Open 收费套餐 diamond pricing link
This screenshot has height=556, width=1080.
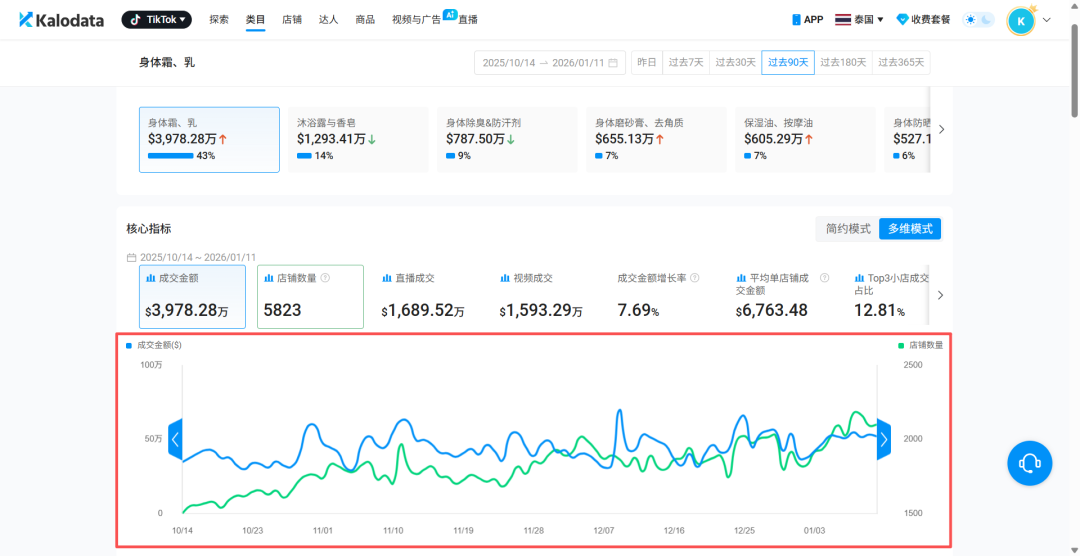pyautogui.click(x=923, y=20)
